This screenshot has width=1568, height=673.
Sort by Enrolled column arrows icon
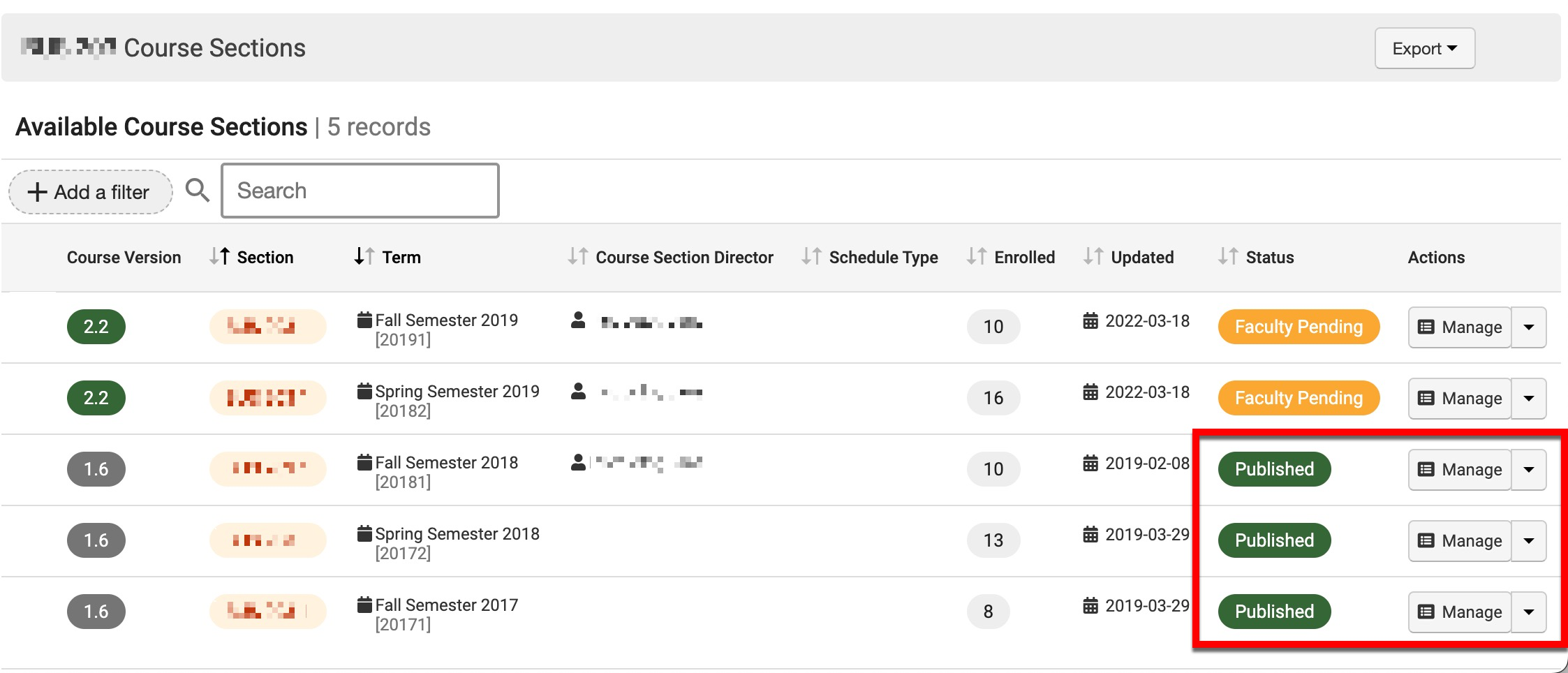(x=976, y=257)
